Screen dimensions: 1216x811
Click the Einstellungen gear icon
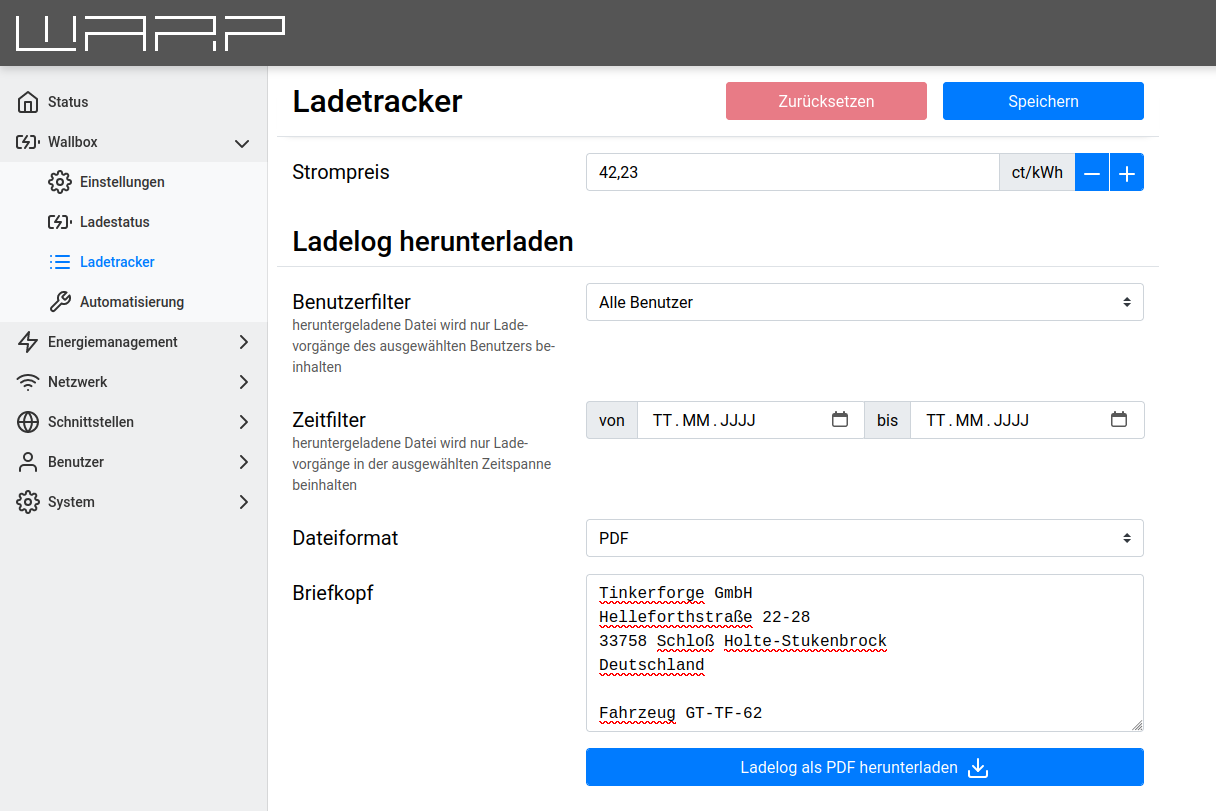pos(60,182)
